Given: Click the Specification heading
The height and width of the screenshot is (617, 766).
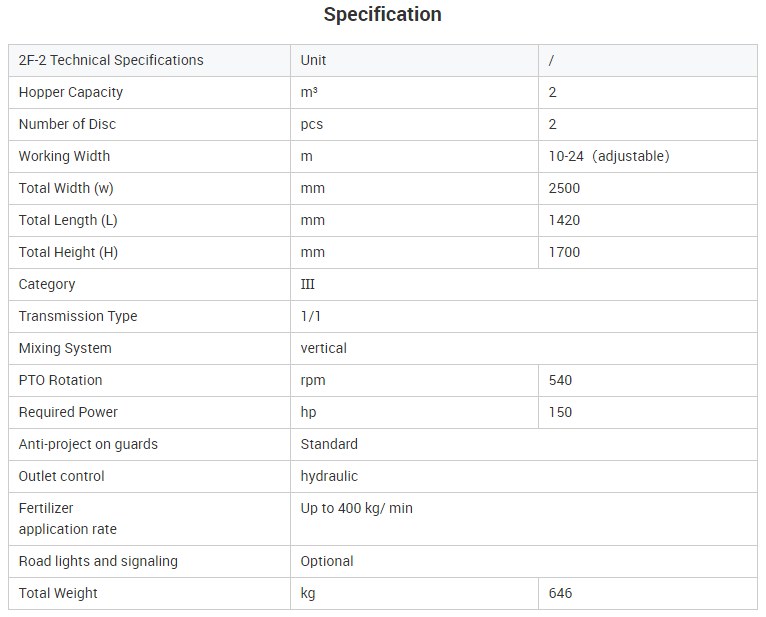Looking at the screenshot, I should pos(383,15).
